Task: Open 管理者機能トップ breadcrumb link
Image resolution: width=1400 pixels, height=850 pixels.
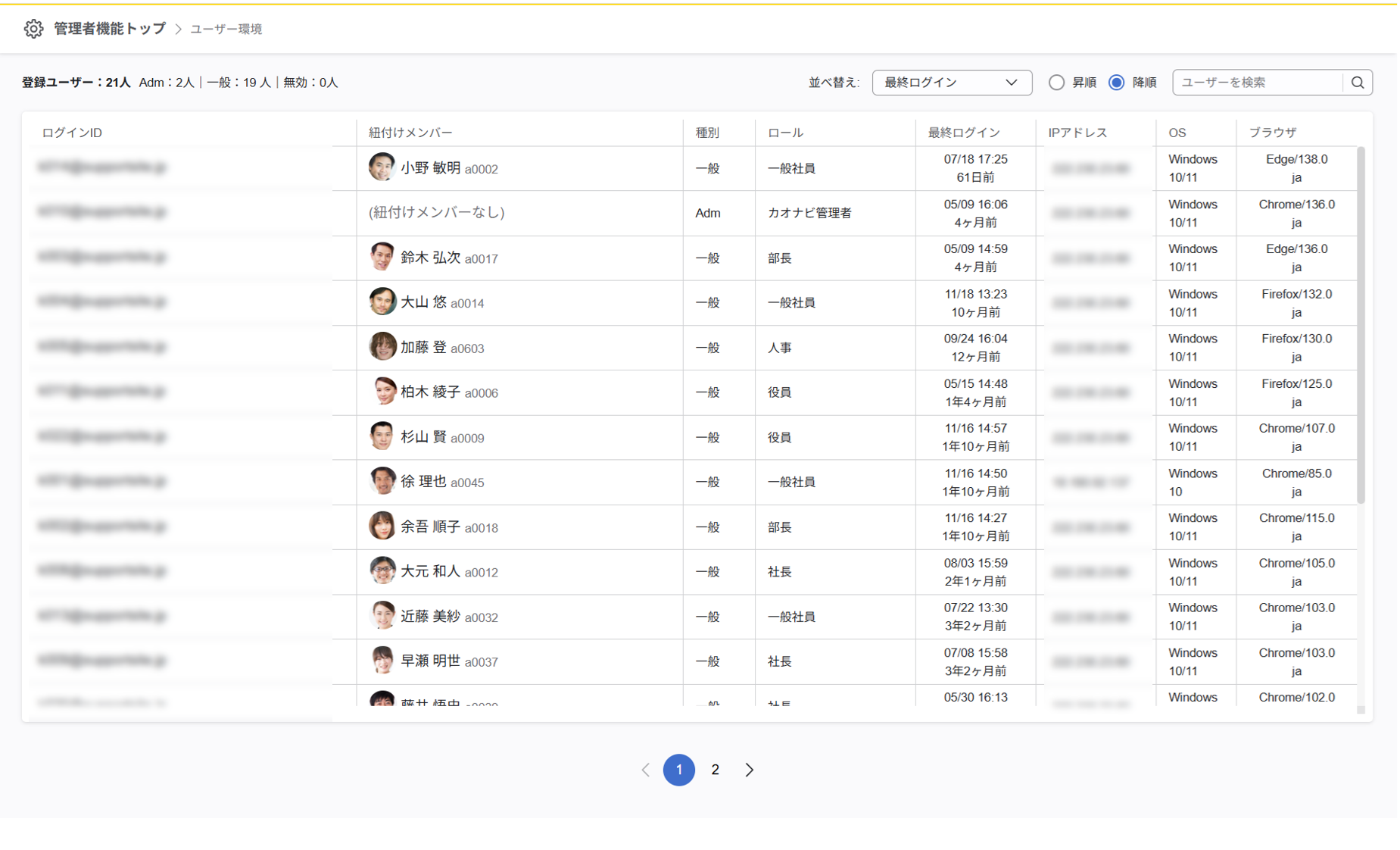Action: [x=109, y=29]
